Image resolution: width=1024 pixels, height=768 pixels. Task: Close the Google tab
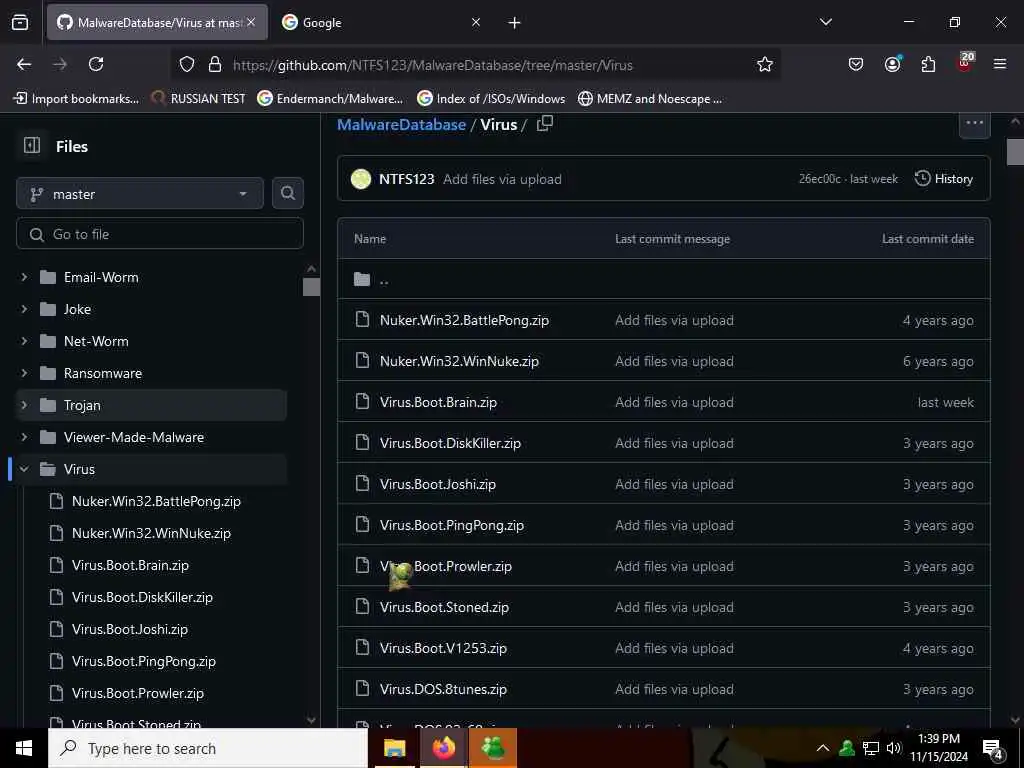click(x=476, y=22)
